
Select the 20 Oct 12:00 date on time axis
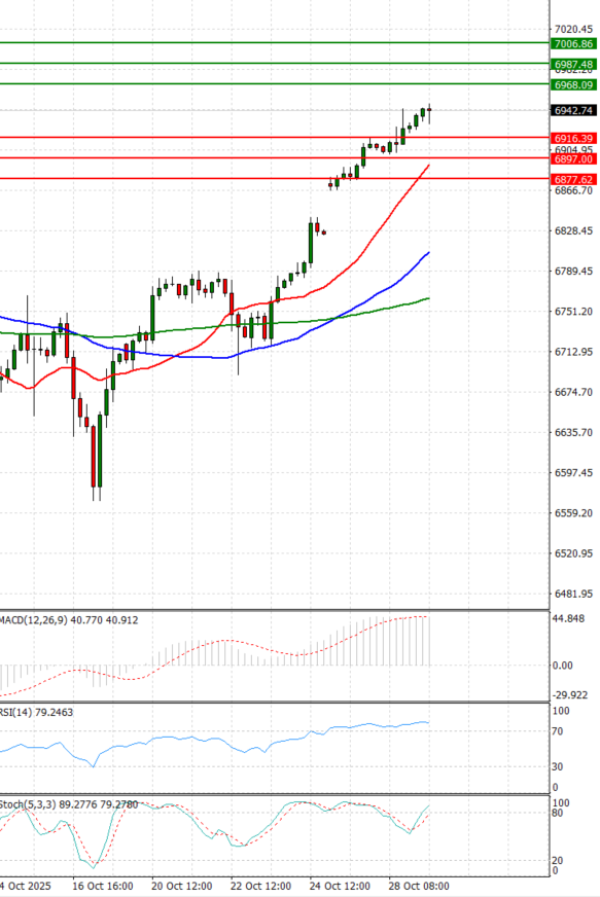pyautogui.click(x=179, y=886)
